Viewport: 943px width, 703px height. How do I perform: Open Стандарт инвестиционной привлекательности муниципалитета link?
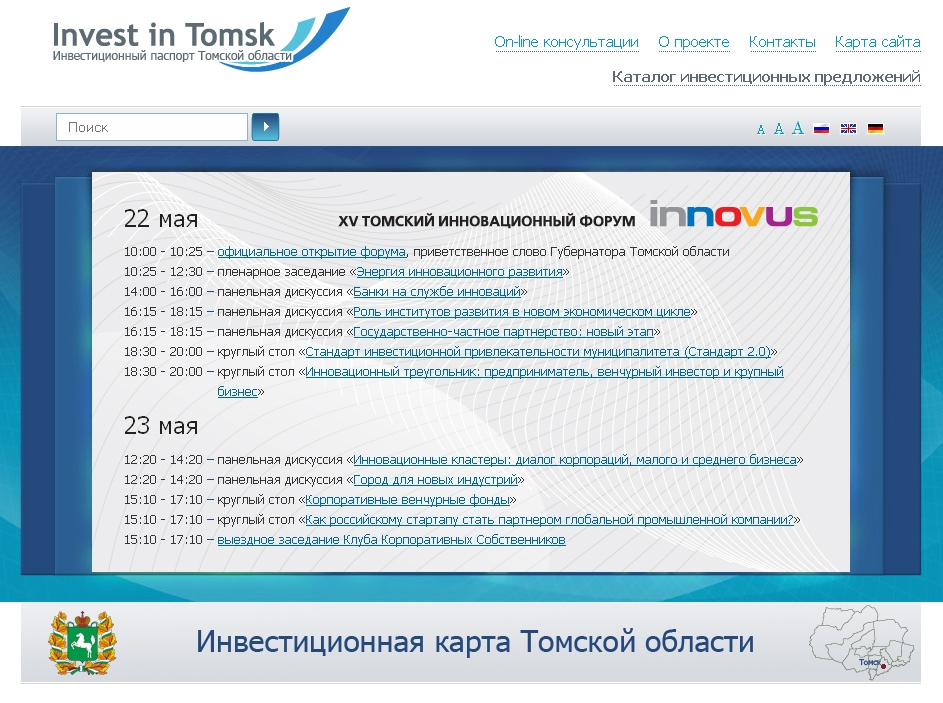(x=538, y=351)
